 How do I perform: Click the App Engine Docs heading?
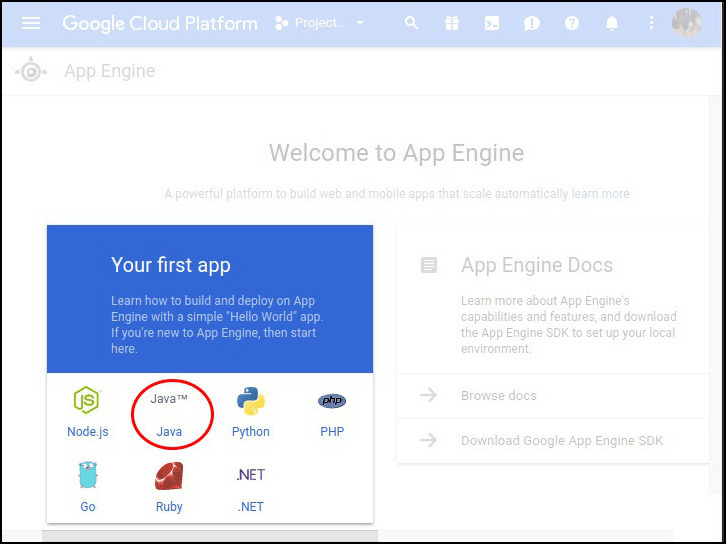pyautogui.click(x=537, y=265)
